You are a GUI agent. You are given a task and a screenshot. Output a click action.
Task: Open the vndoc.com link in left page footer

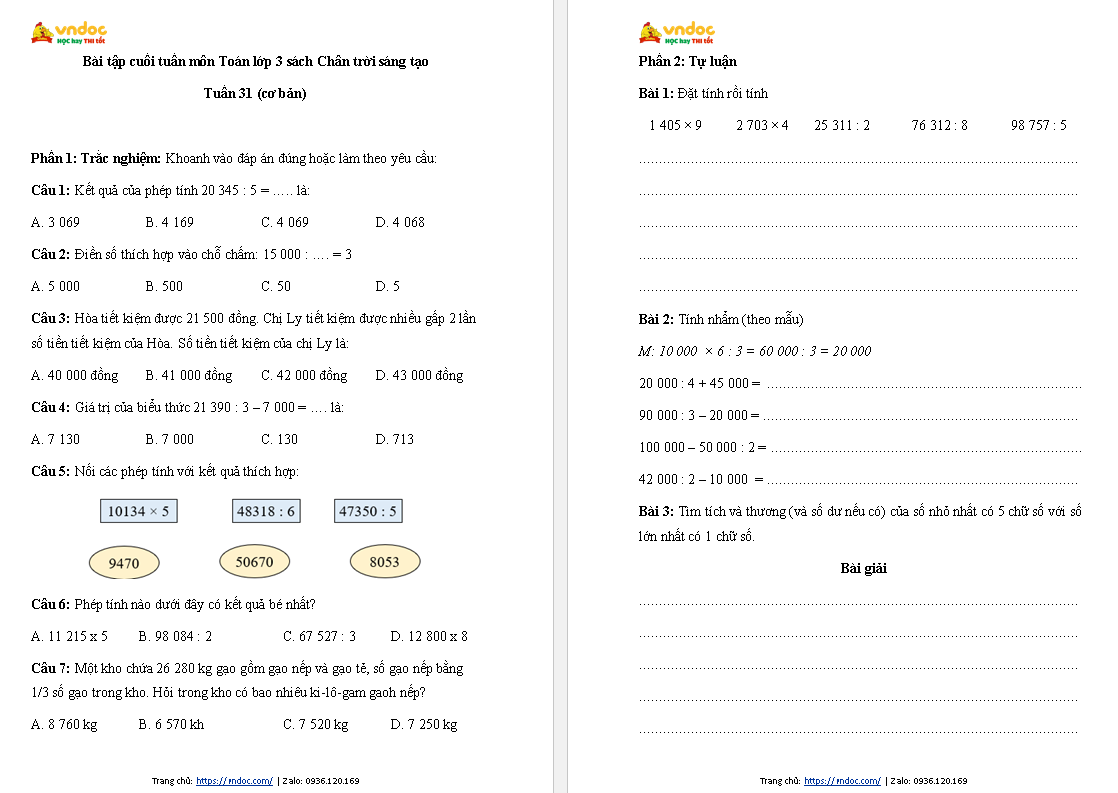click(234, 781)
